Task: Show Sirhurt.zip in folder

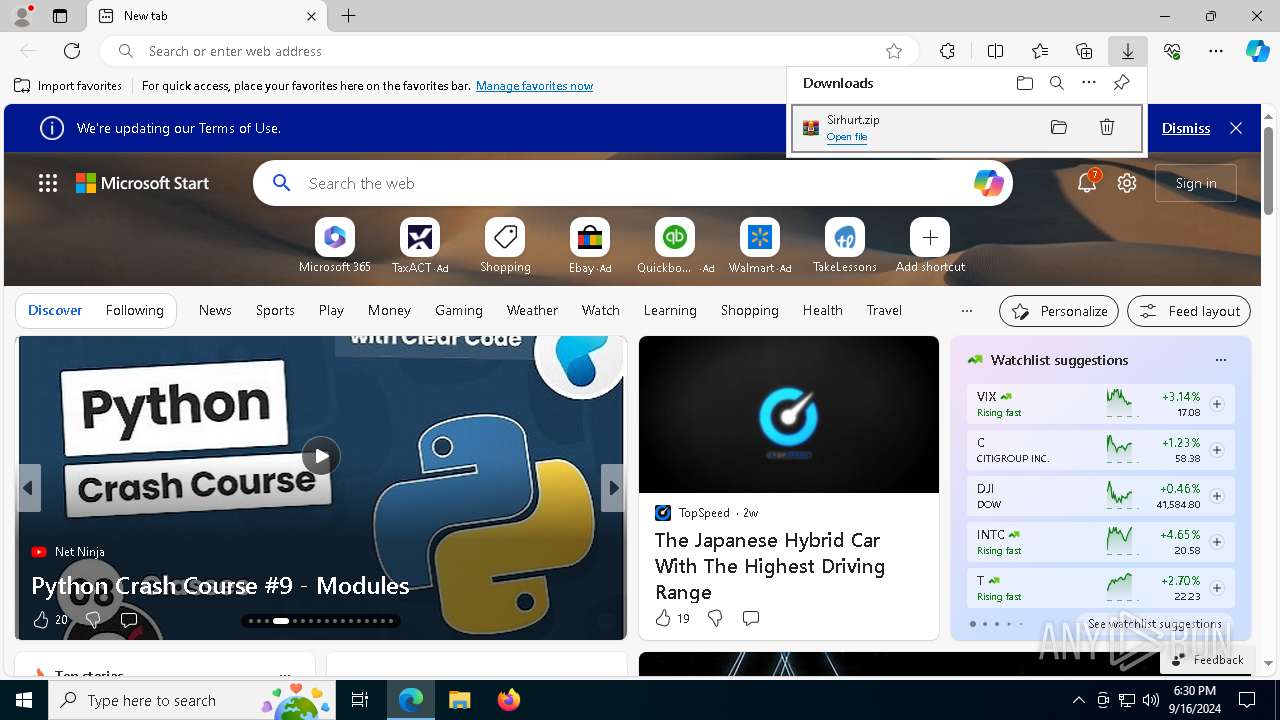Action: (1059, 127)
